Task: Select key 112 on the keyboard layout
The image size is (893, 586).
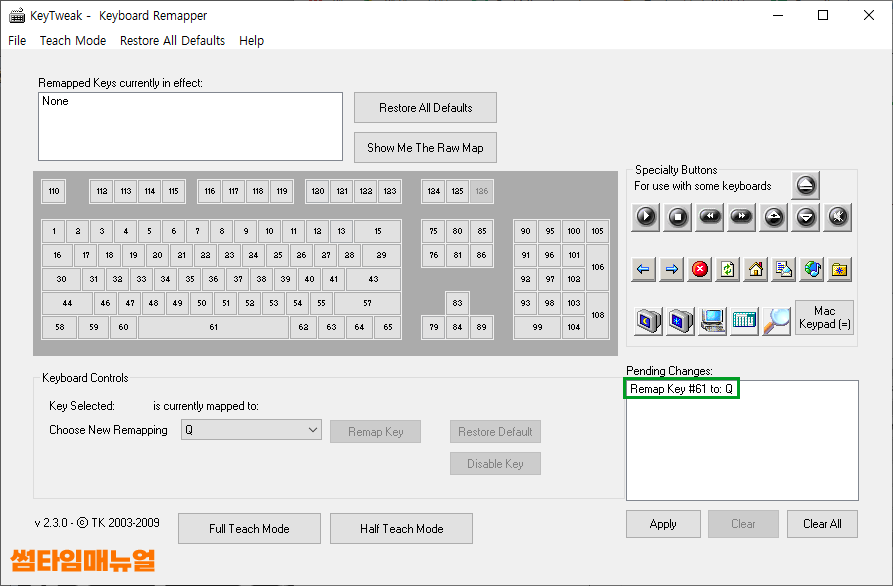Action: 102,191
